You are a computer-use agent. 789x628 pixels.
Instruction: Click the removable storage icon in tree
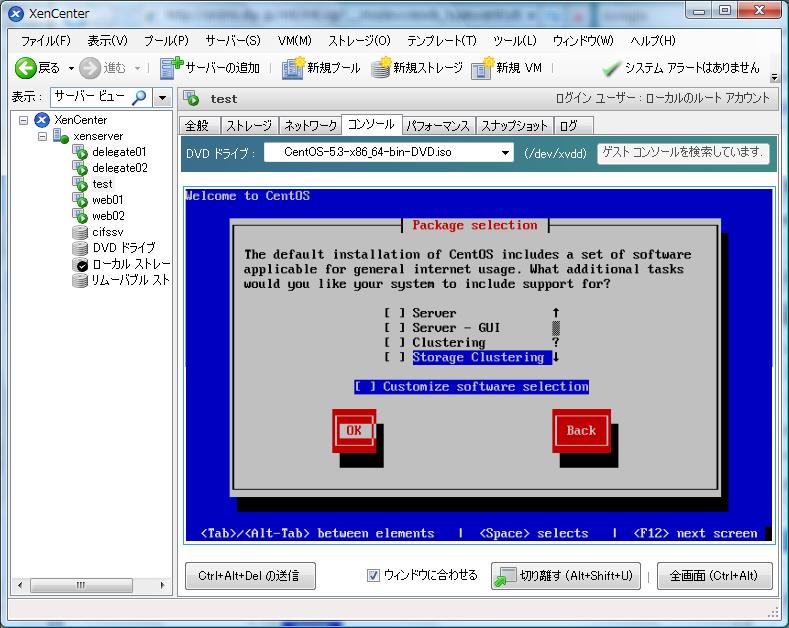[80, 280]
